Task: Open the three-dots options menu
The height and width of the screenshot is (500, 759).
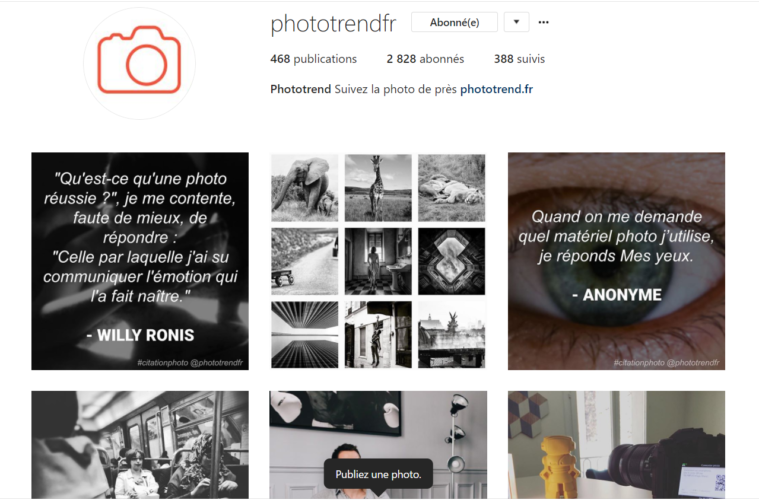Action: point(544,22)
